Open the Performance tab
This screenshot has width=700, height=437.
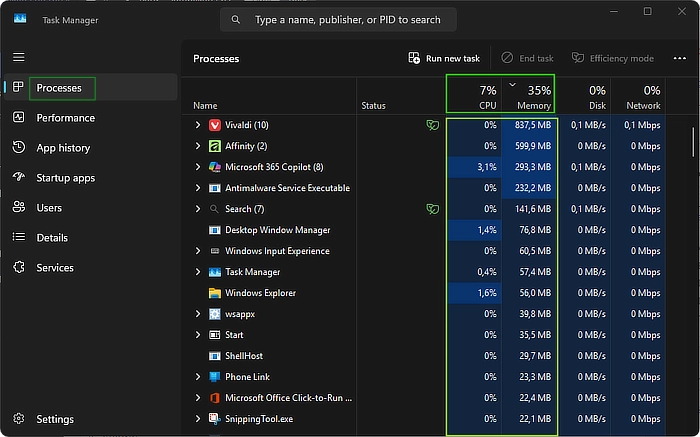tap(91, 117)
